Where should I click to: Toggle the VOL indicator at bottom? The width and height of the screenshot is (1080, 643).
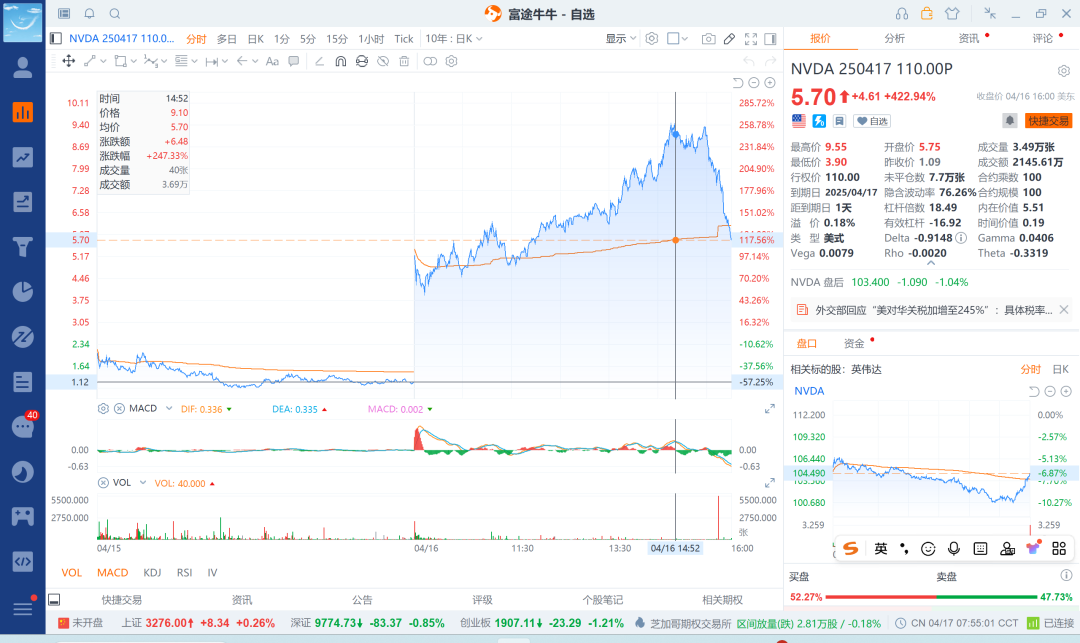tap(72, 572)
